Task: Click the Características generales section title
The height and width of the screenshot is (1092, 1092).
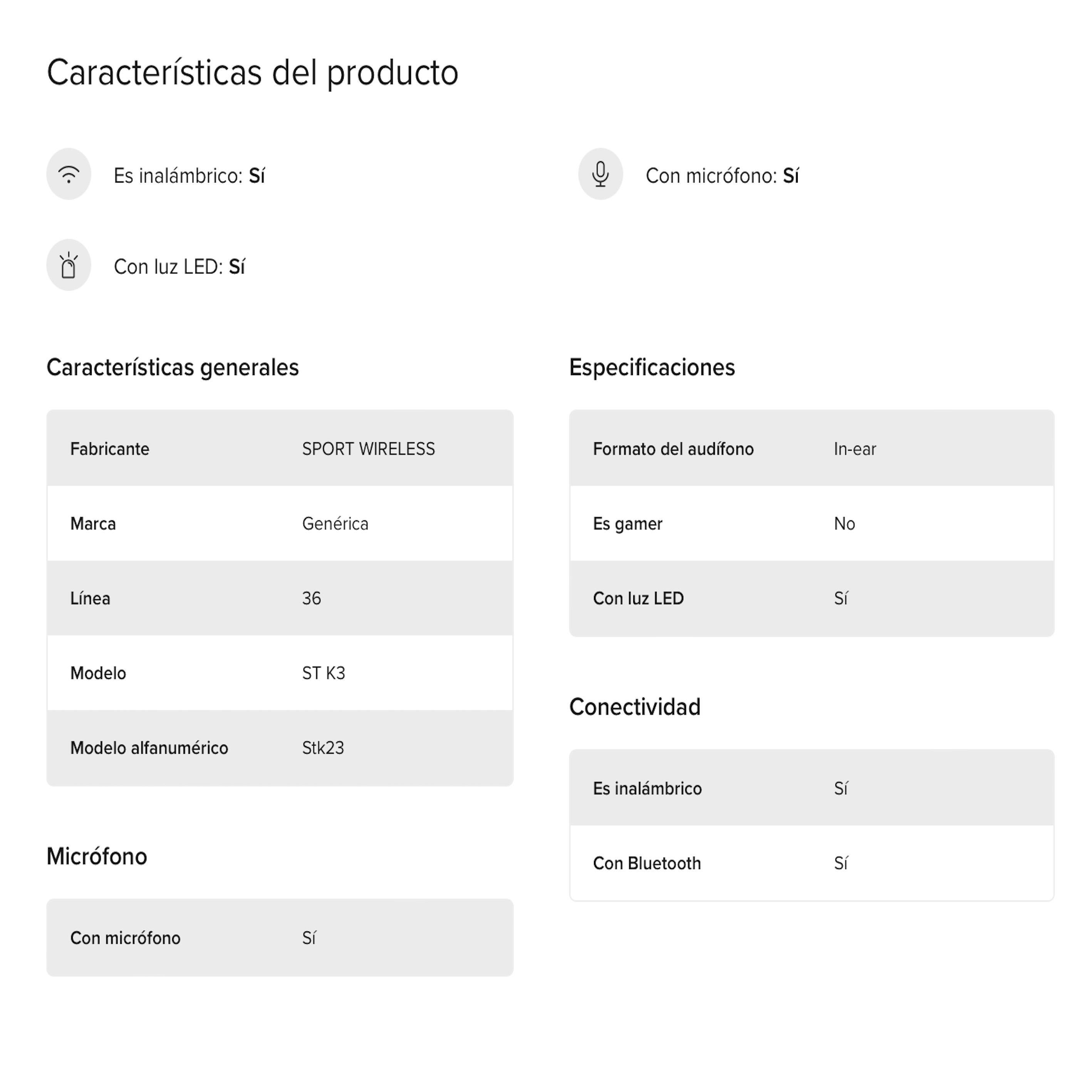Action: point(173,367)
